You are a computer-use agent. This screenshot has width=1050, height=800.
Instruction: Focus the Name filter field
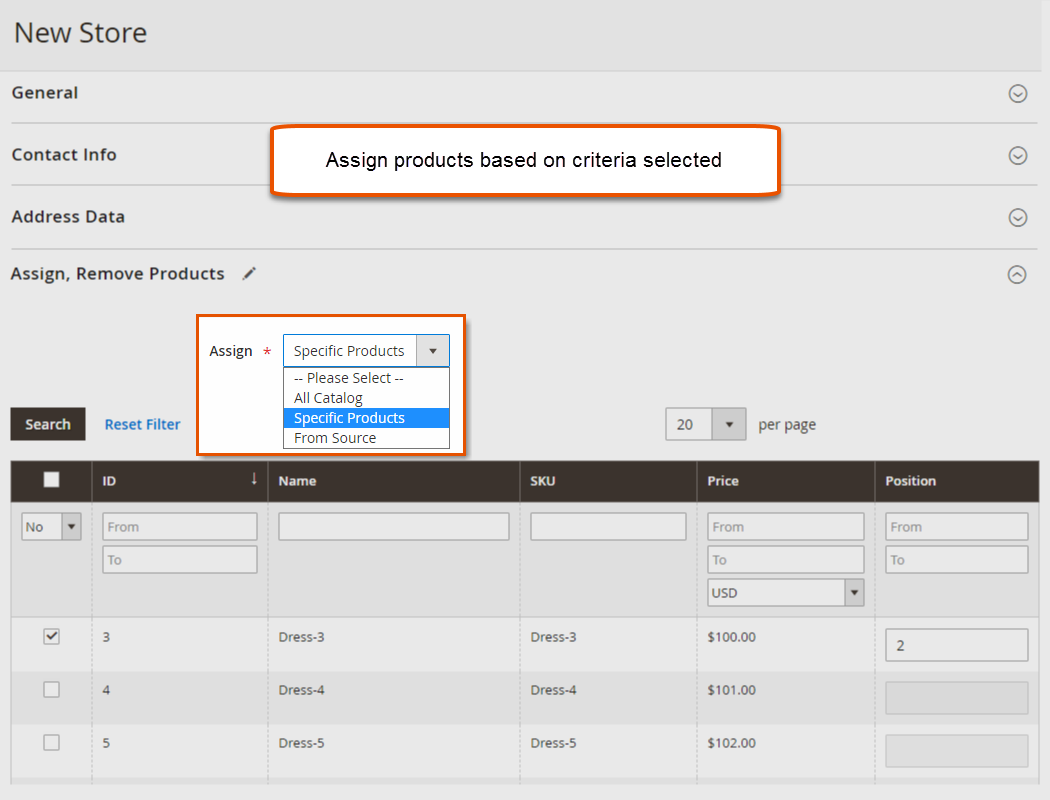(394, 527)
